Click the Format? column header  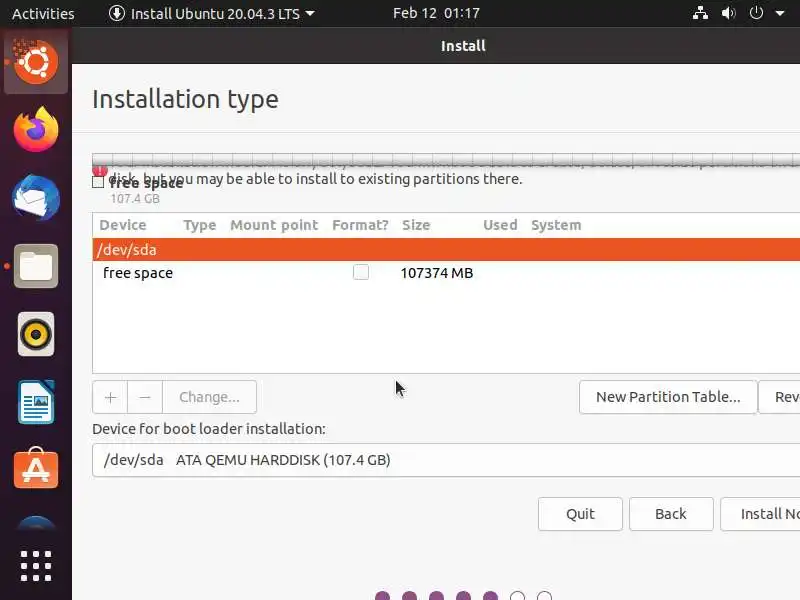(360, 225)
